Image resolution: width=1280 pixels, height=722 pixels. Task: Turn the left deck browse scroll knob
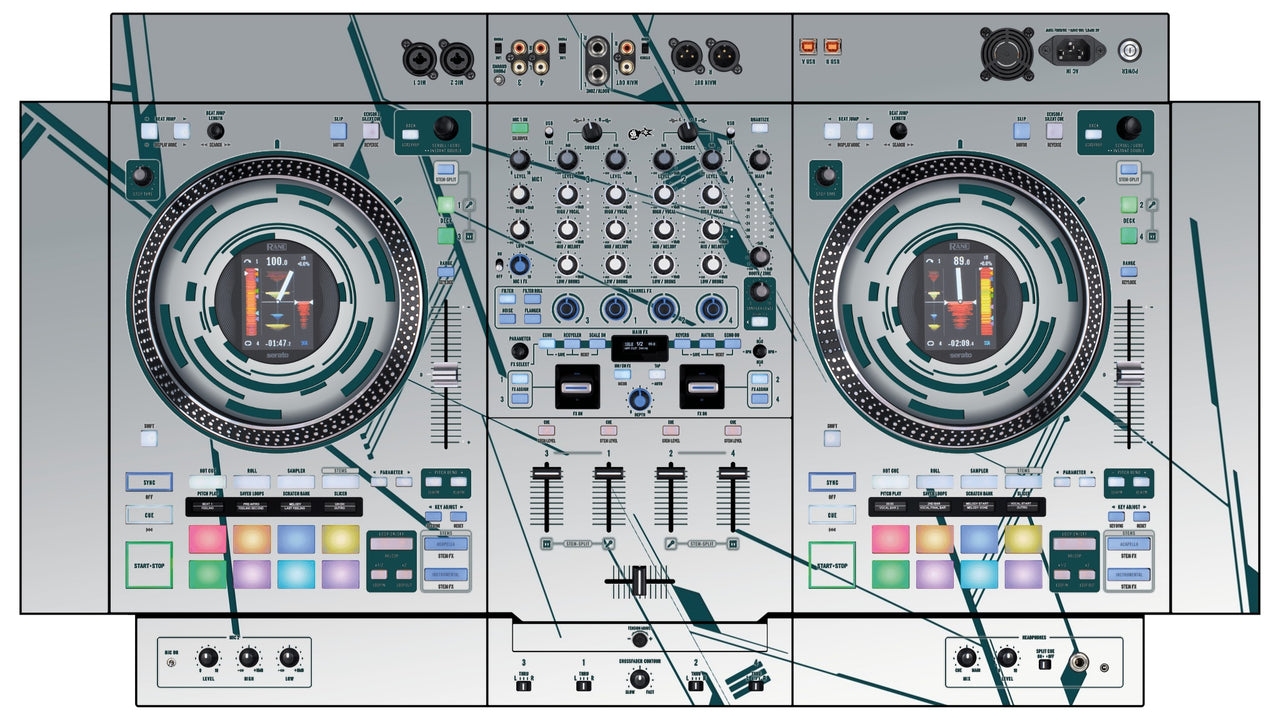point(444,127)
